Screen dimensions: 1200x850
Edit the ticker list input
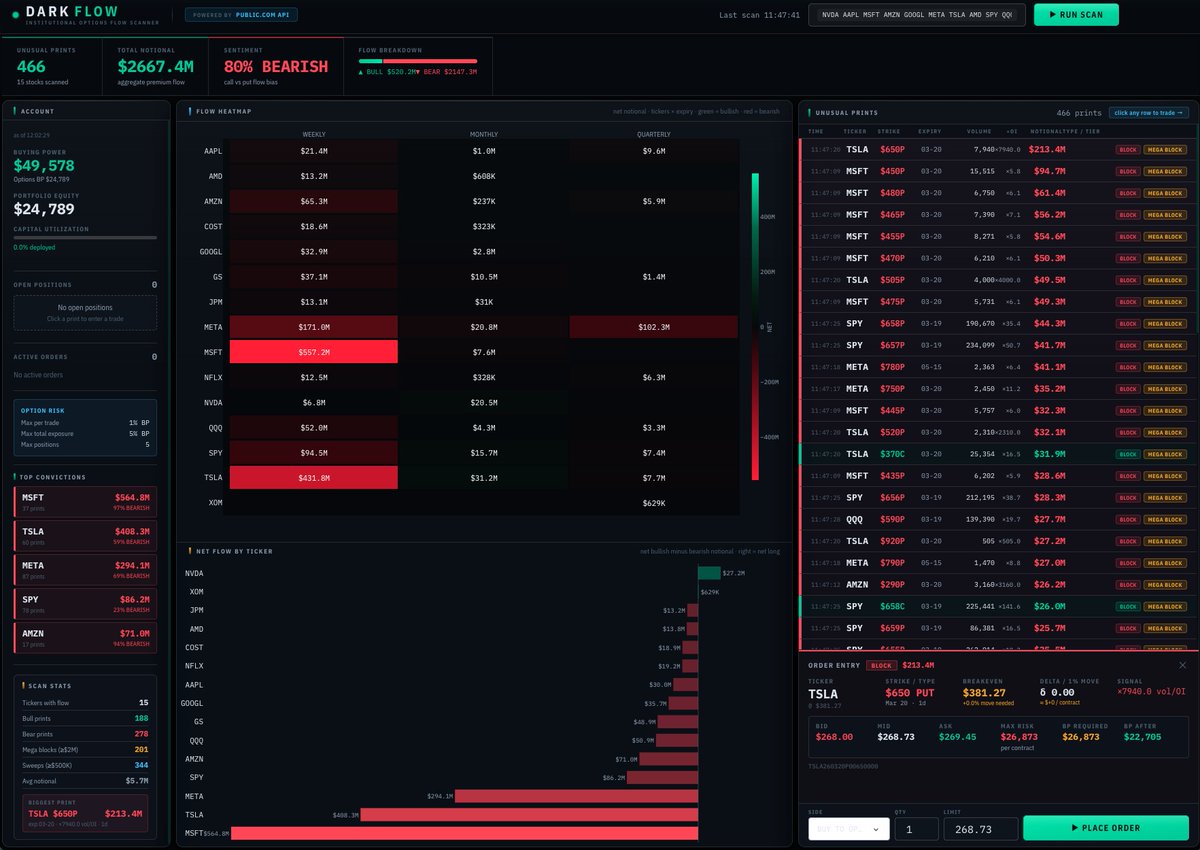coord(918,15)
